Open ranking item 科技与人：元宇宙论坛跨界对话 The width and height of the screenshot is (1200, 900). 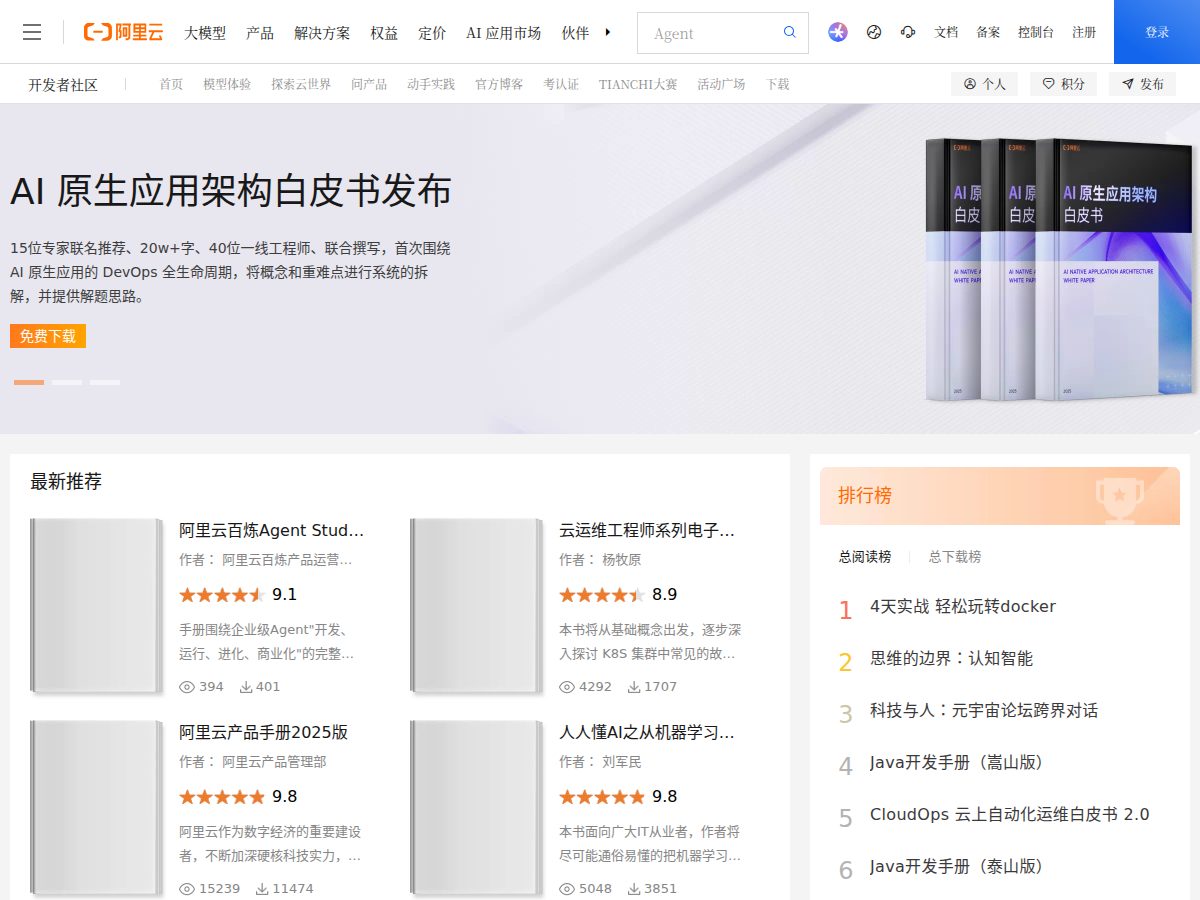point(984,710)
